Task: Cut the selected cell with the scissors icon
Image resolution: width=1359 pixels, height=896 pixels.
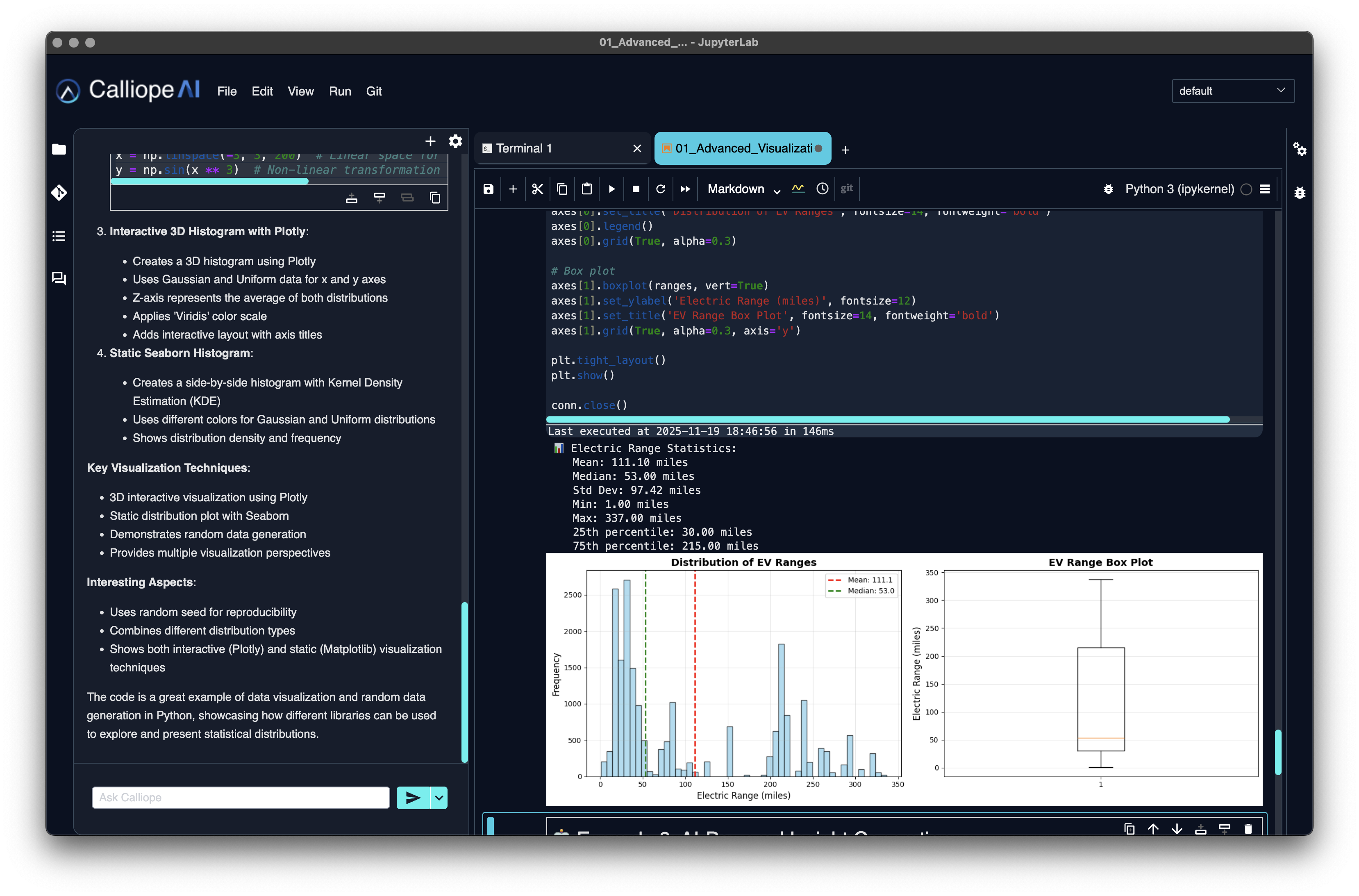Action: [537, 189]
